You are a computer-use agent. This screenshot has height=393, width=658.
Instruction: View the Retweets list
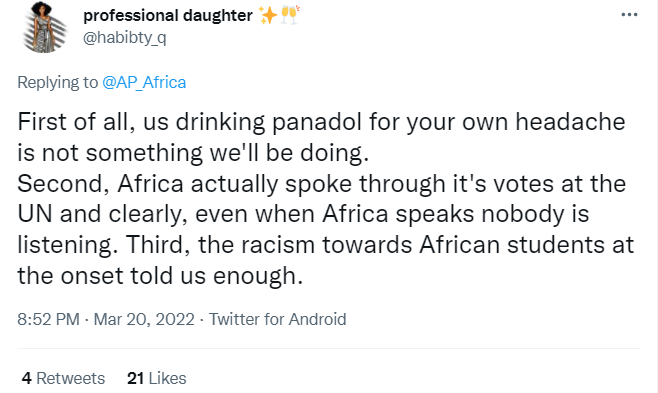(63, 378)
